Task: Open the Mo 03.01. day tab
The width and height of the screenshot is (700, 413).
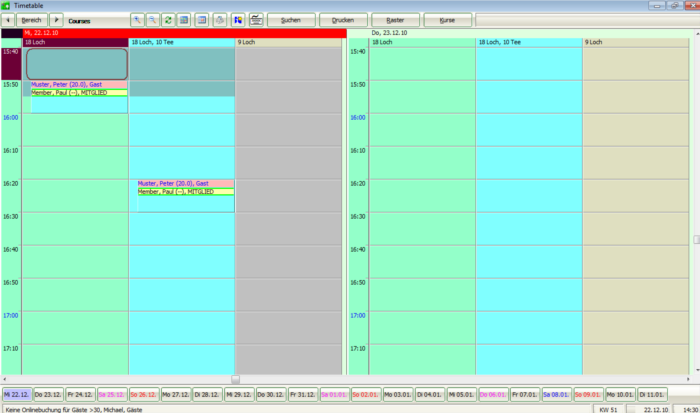Action: click(x=398, y=395)
